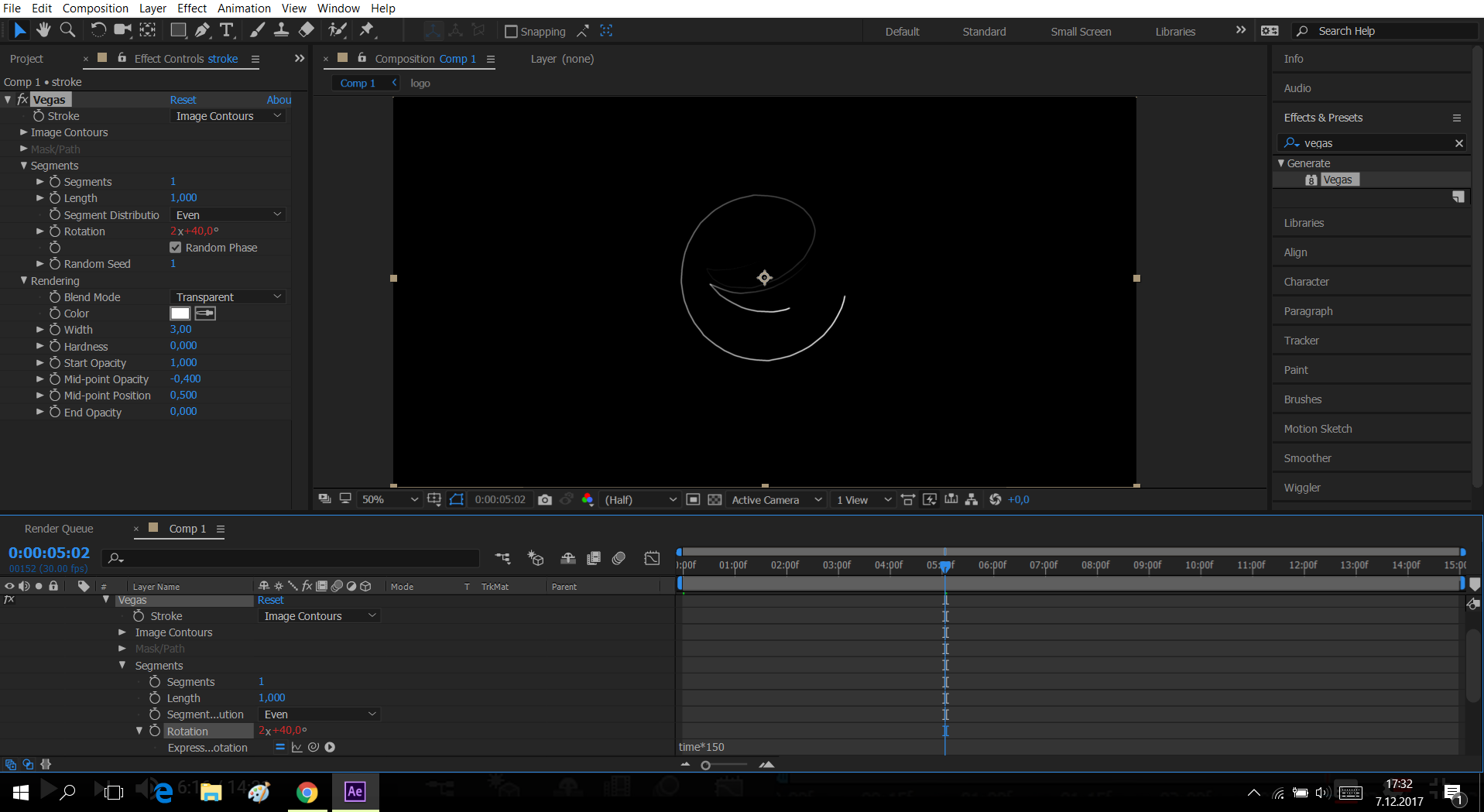
Task: Clear the vegas effects search
Action: [1459, 143]
